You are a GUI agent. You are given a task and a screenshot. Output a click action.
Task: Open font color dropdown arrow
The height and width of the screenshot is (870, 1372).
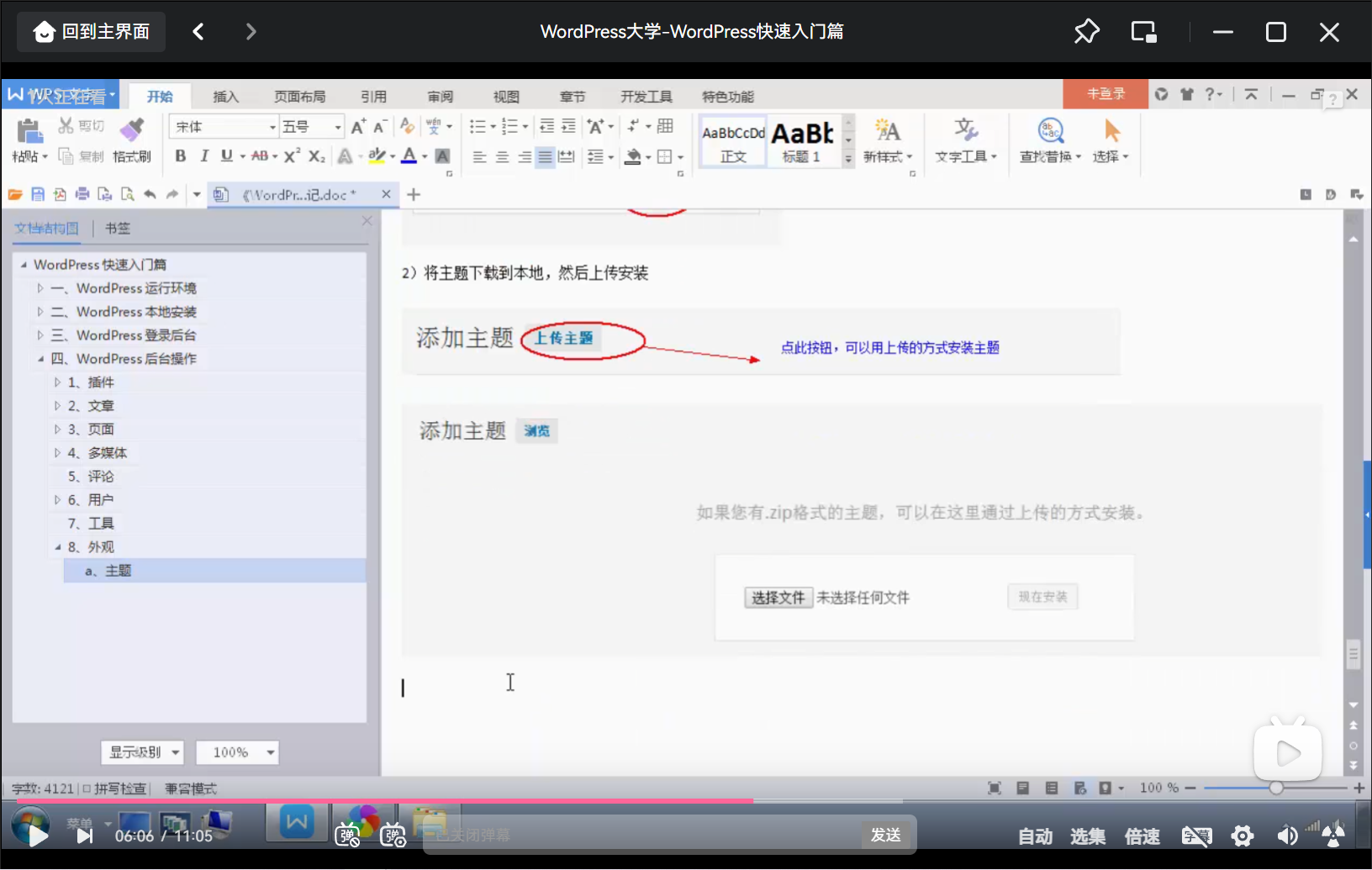coord(425,156)
